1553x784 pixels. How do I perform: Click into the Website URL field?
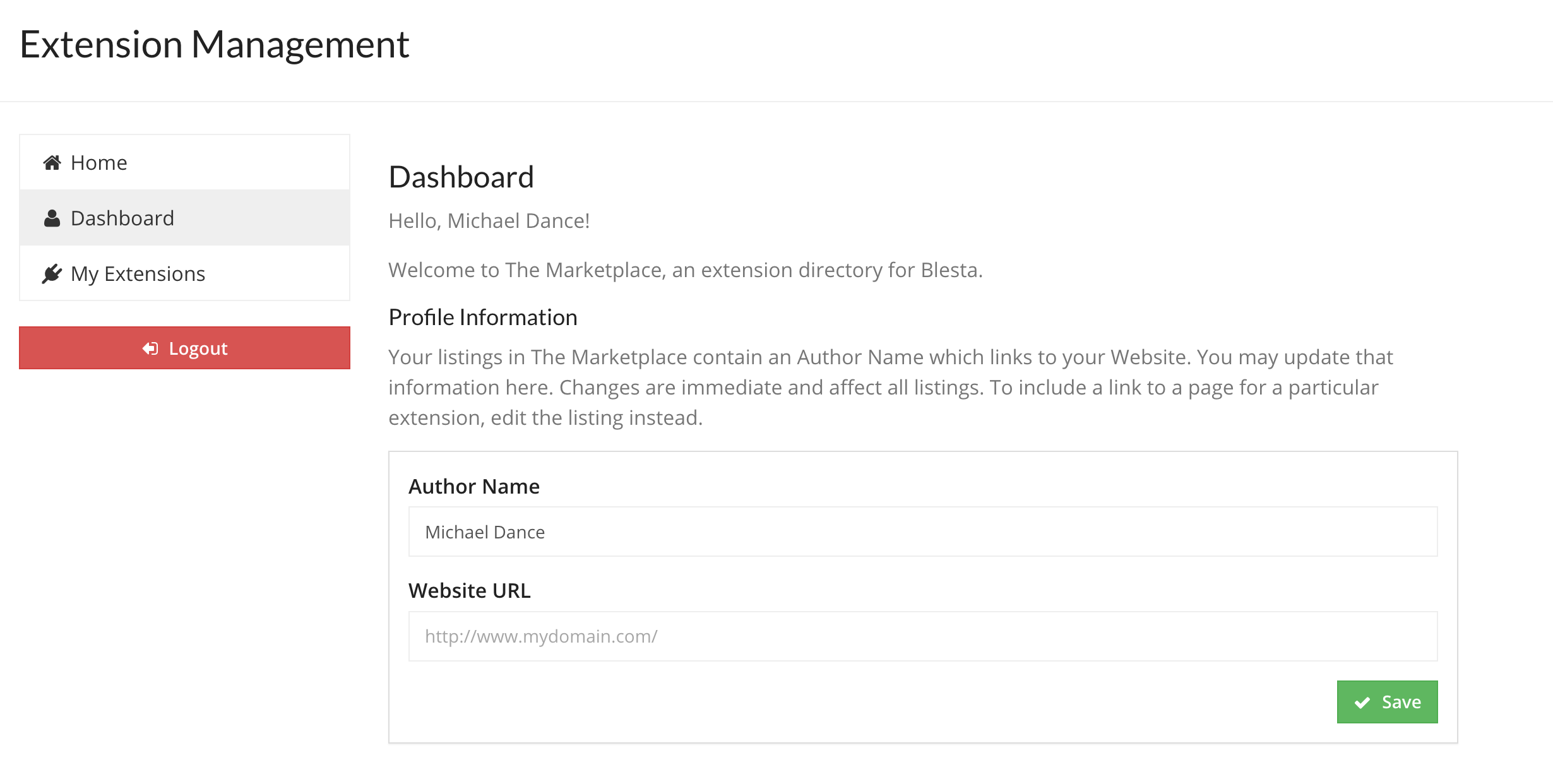point(922,636)
